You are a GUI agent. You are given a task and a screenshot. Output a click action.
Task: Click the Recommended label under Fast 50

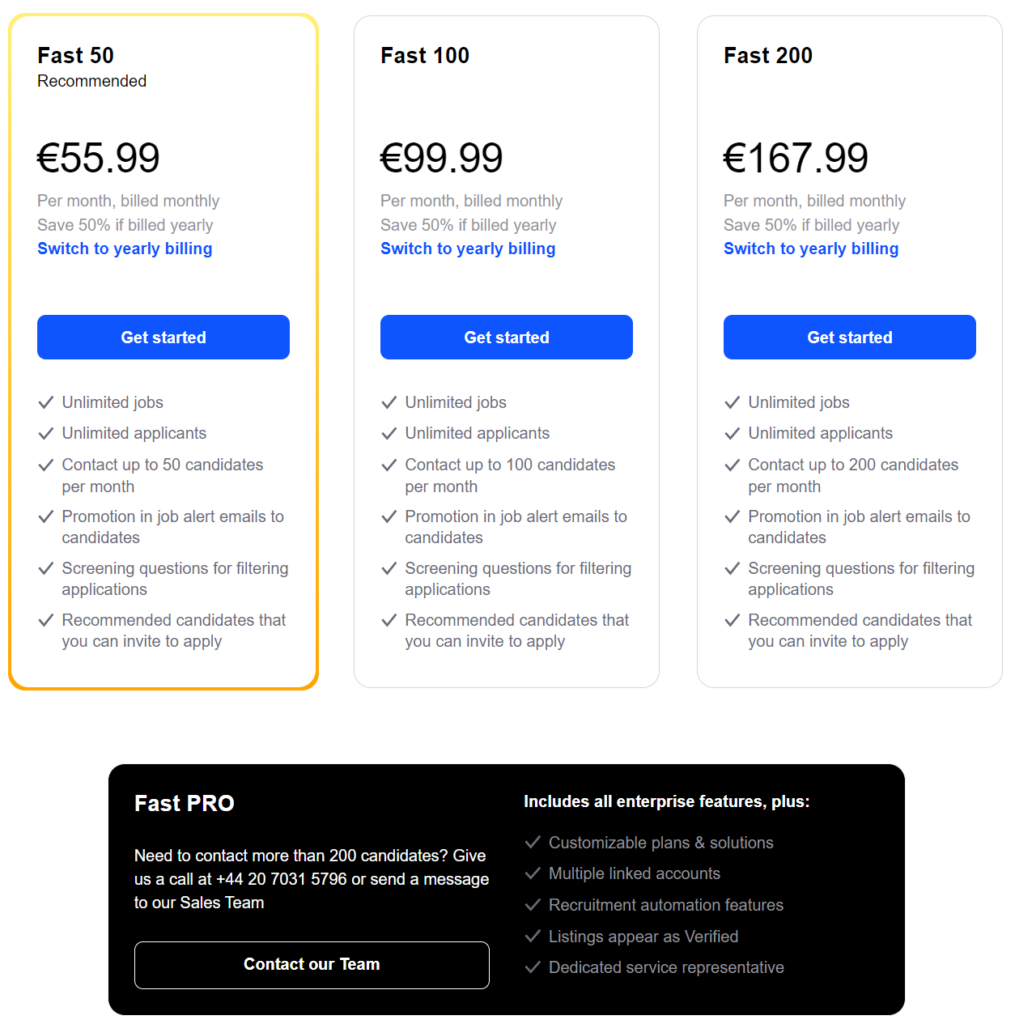92,81
